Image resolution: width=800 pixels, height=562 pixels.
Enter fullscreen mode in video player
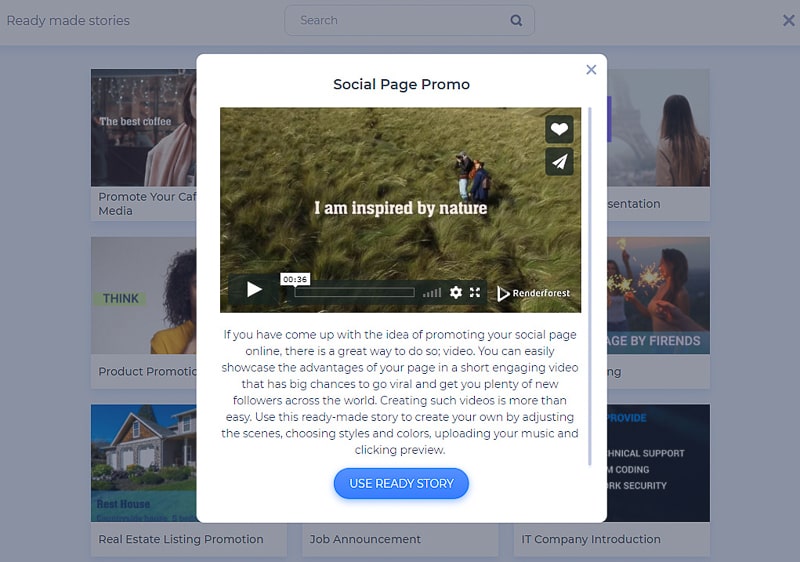point(475,292)
